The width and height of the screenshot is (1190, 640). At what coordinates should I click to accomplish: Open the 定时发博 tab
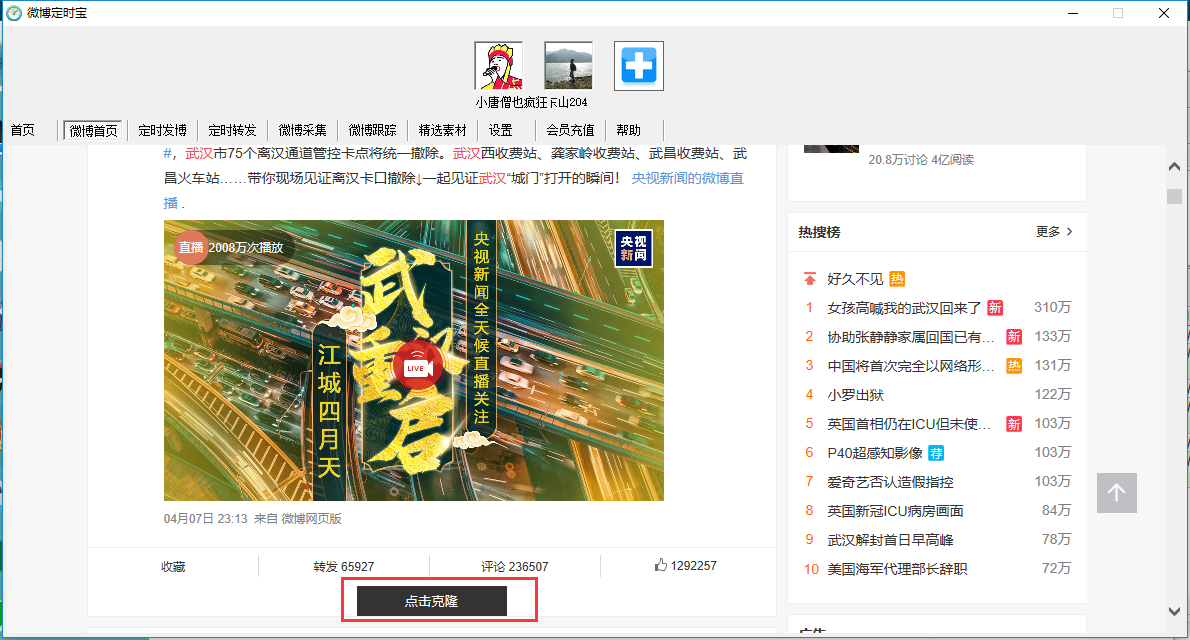pyautogui.click(x=162, y=130)
